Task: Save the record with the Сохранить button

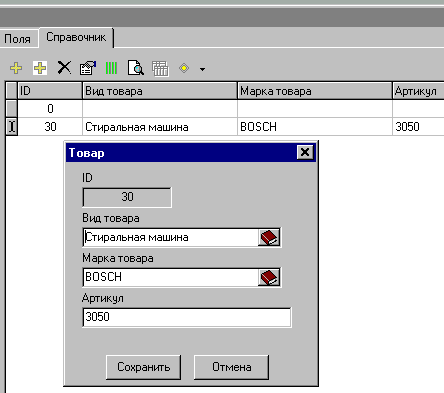Action: click(144, 367)
